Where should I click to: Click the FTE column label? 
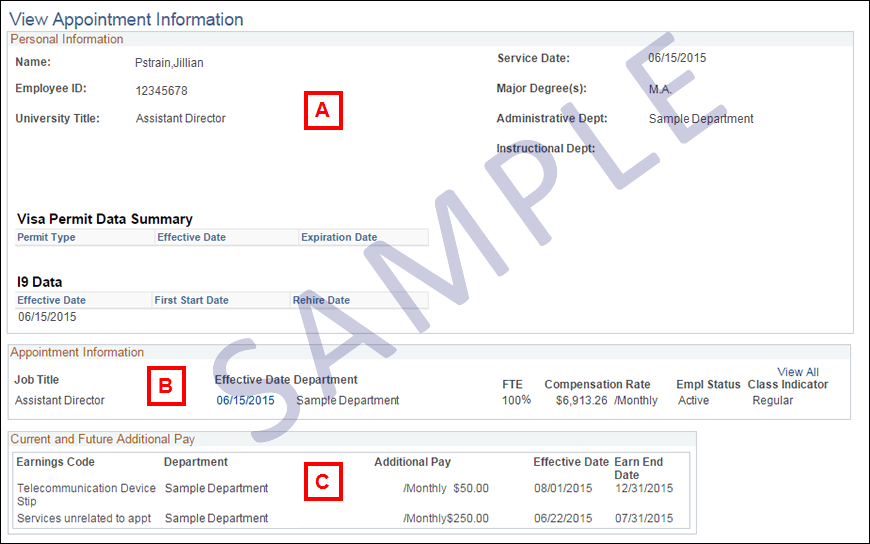tap(512, 384)
